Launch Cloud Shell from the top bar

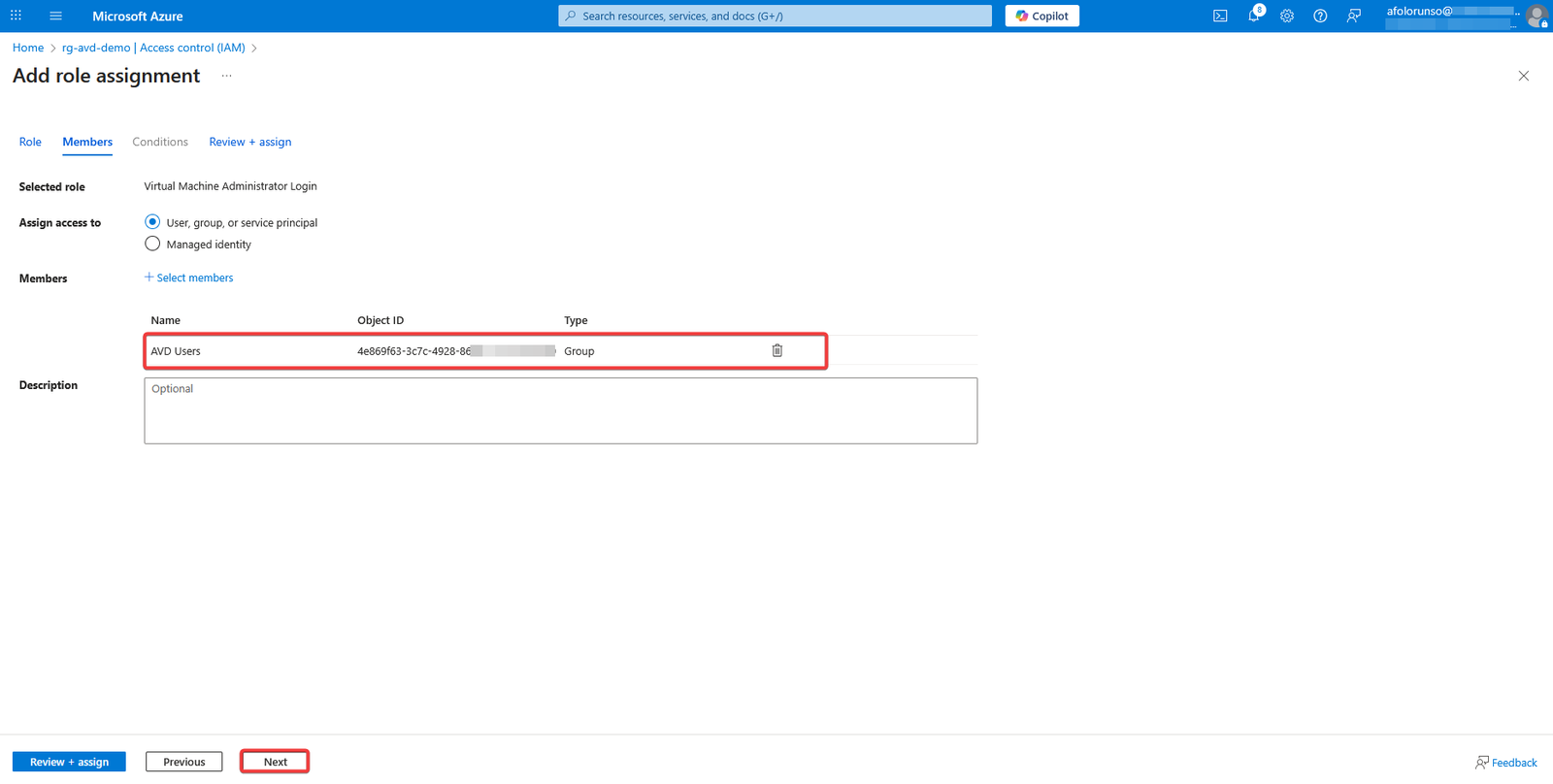click(x=1220, y=16)
